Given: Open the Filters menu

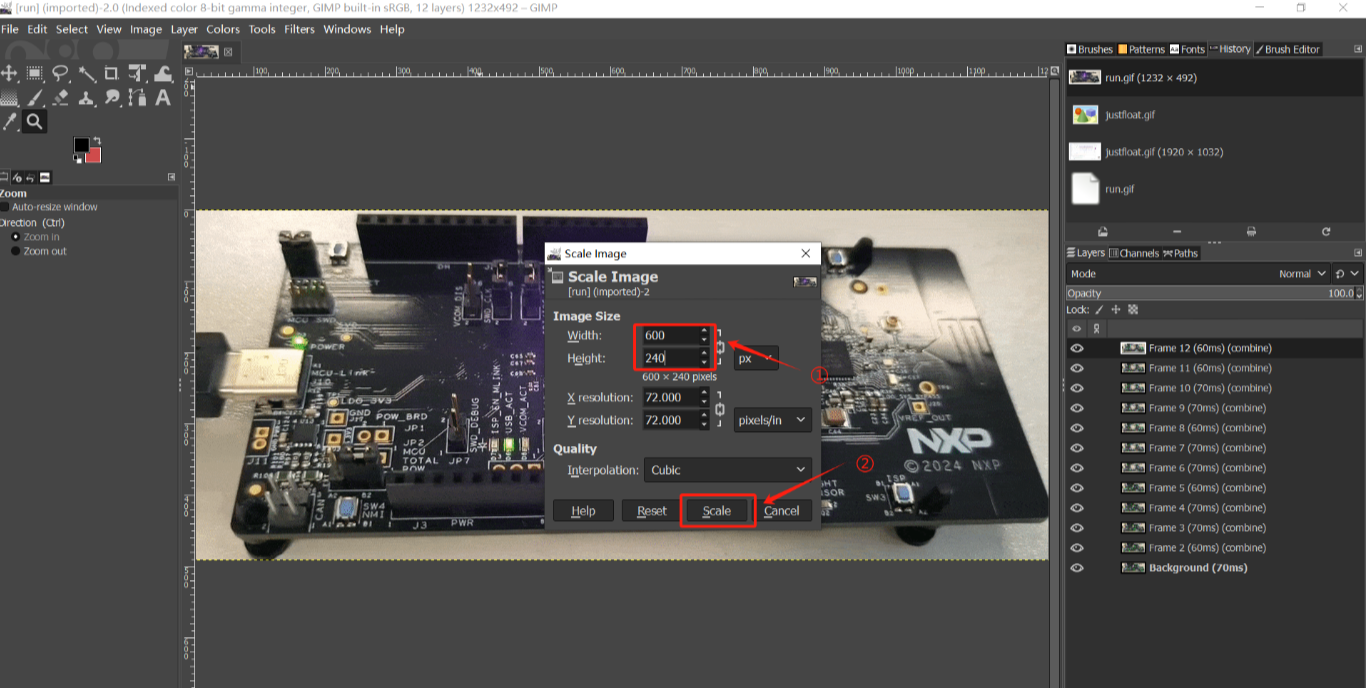Looking at the screenshot, I should (299, 29).
